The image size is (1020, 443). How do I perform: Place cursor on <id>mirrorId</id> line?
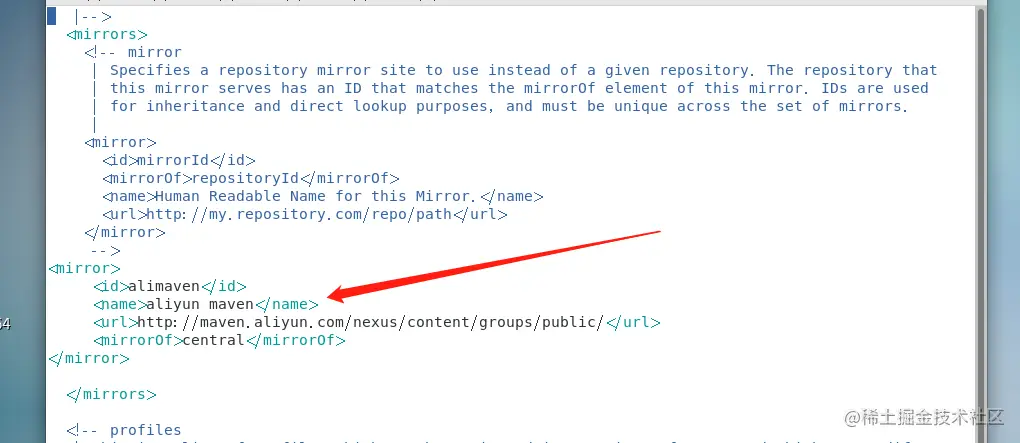(179, 160)
